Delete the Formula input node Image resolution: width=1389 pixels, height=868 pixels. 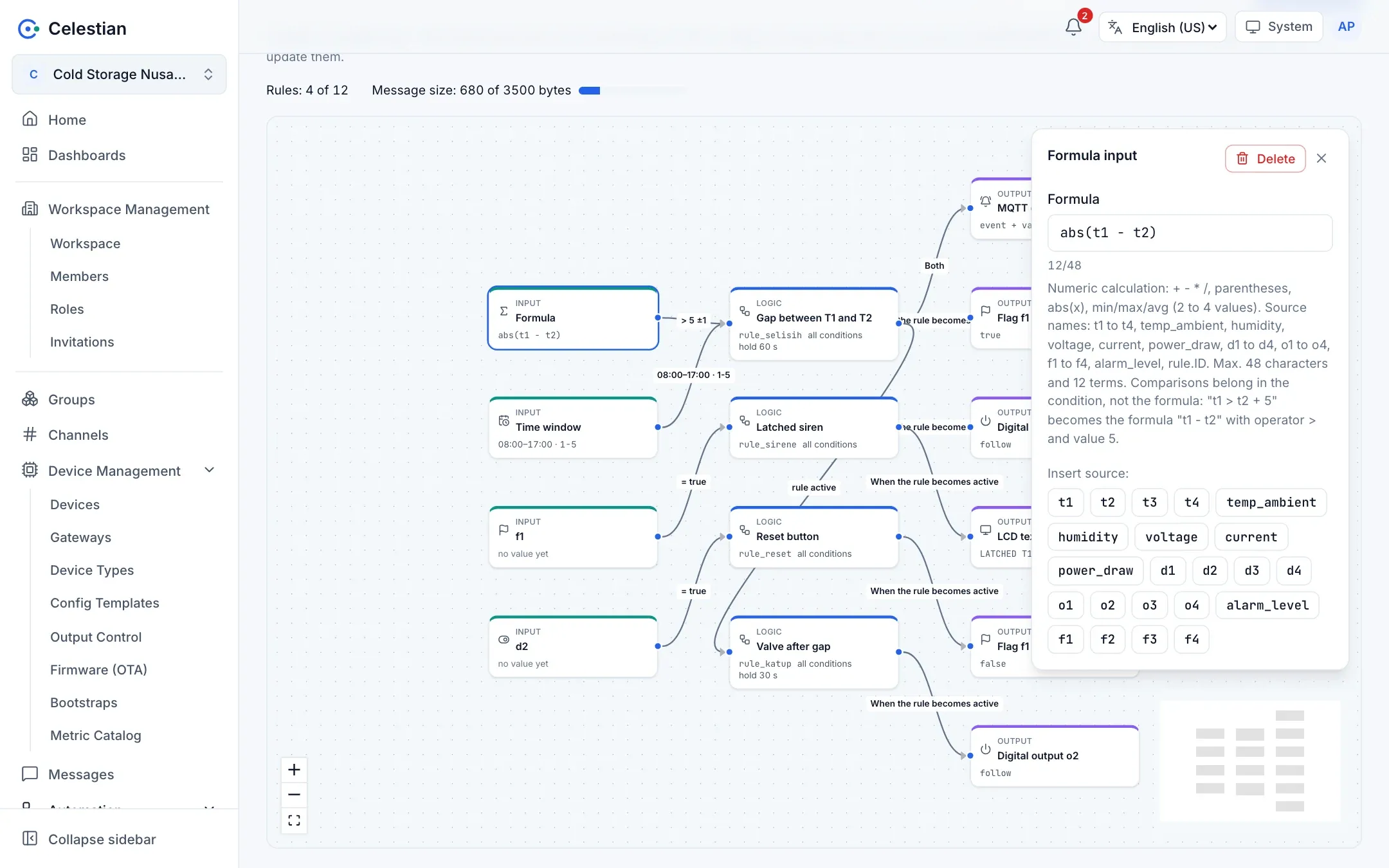[1265, 159]
